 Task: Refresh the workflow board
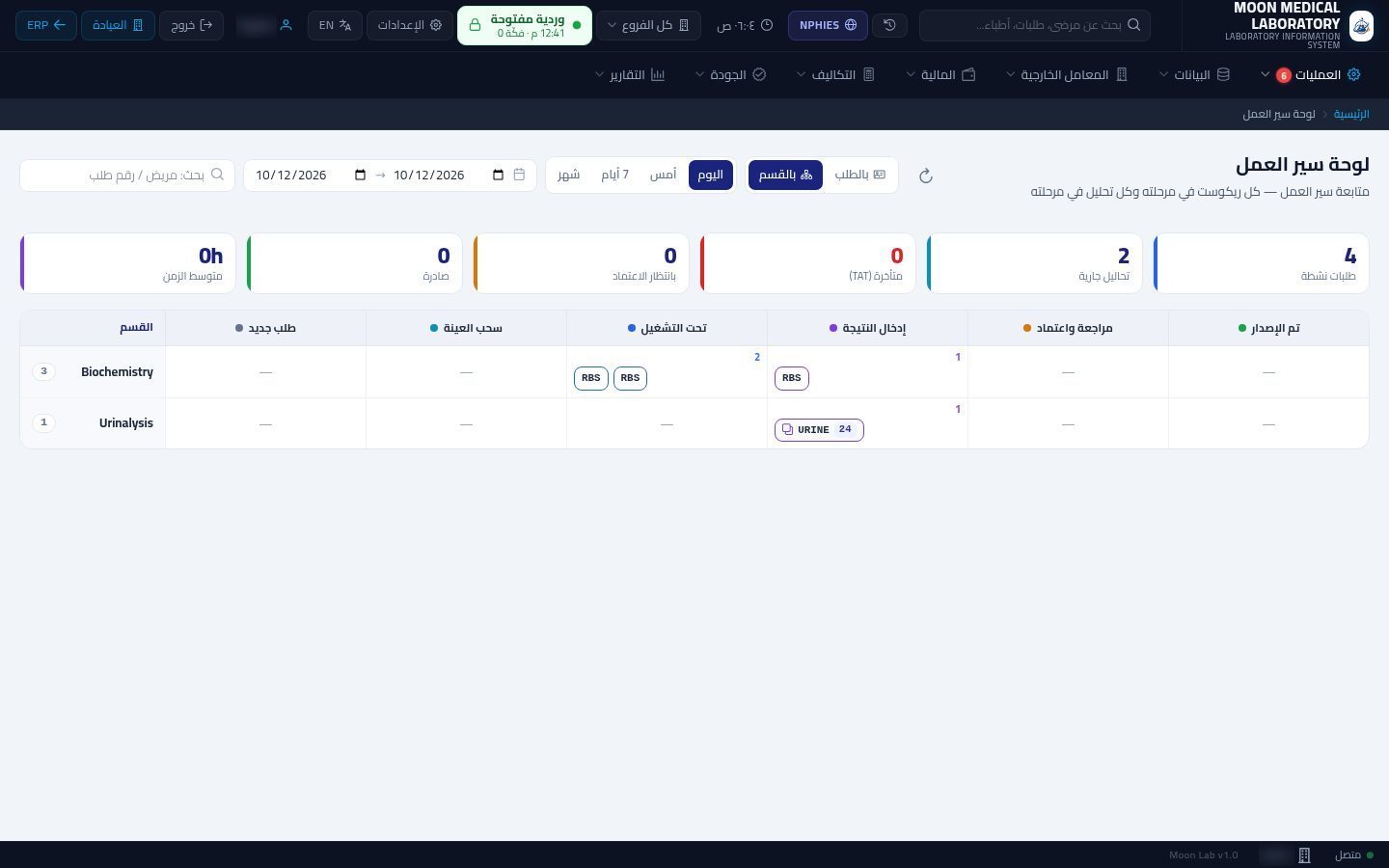[x=925, y=176]
